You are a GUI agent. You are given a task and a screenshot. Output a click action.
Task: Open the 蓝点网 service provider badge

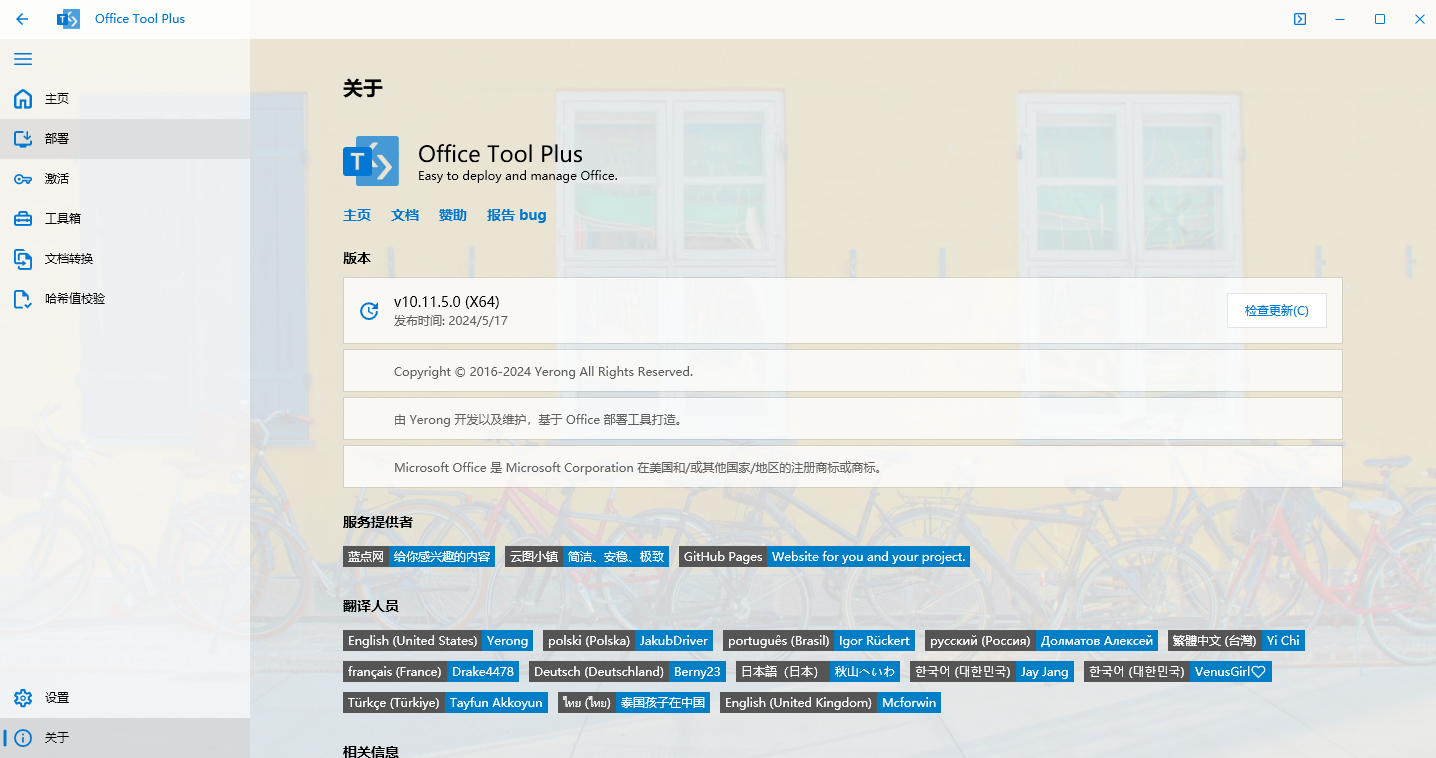pyautogui.click(x=420, y=557)
